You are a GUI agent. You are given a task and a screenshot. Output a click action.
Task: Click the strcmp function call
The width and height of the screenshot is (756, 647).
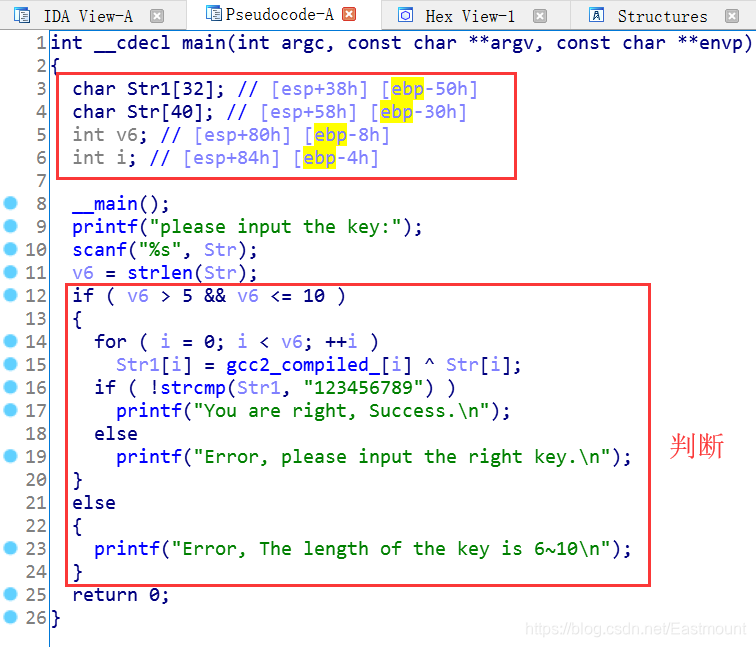193,388
